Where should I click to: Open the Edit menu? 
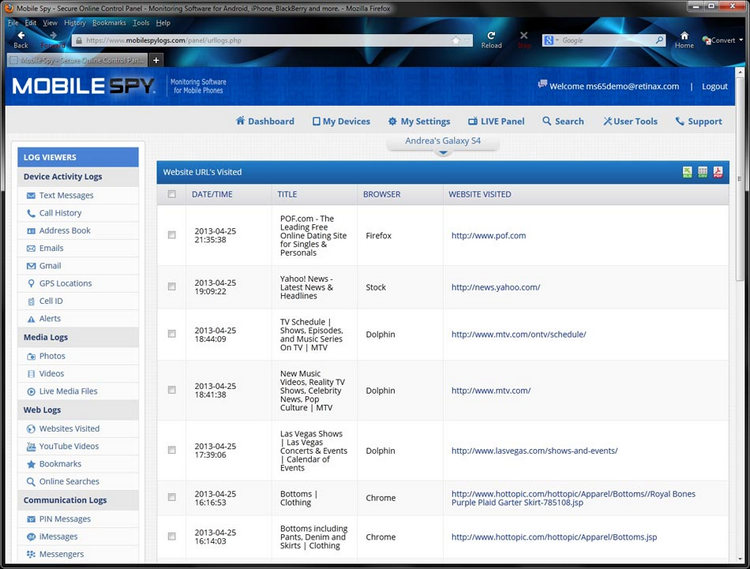point(31,22)
